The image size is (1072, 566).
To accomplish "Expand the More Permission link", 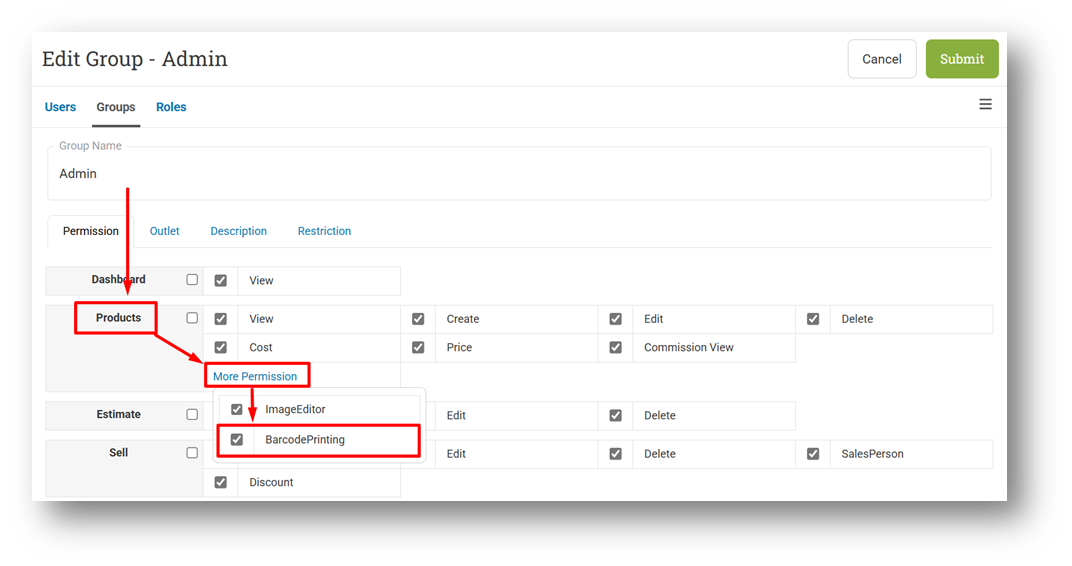I will [255, 376].
